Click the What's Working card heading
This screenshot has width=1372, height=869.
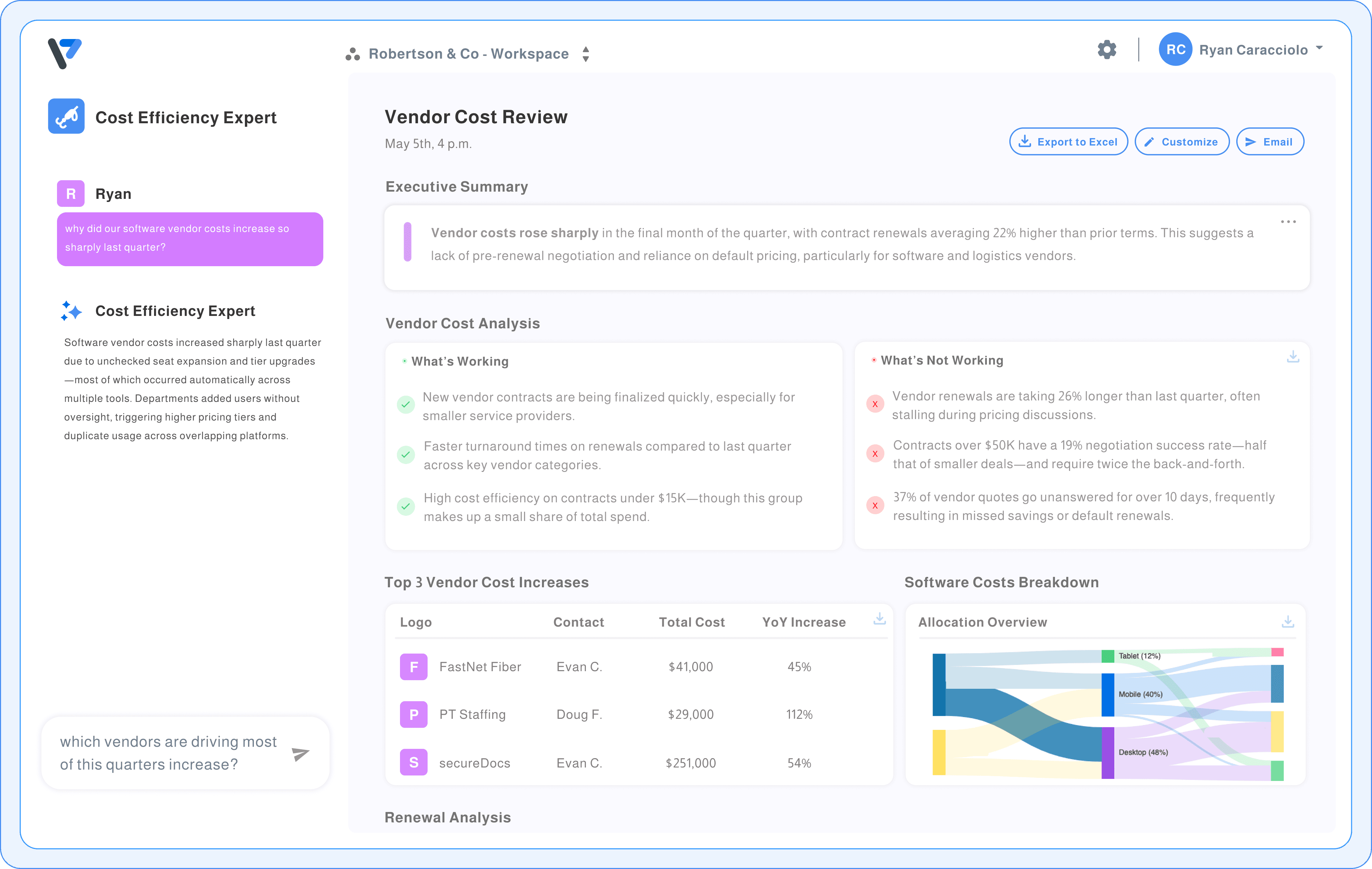460,361
